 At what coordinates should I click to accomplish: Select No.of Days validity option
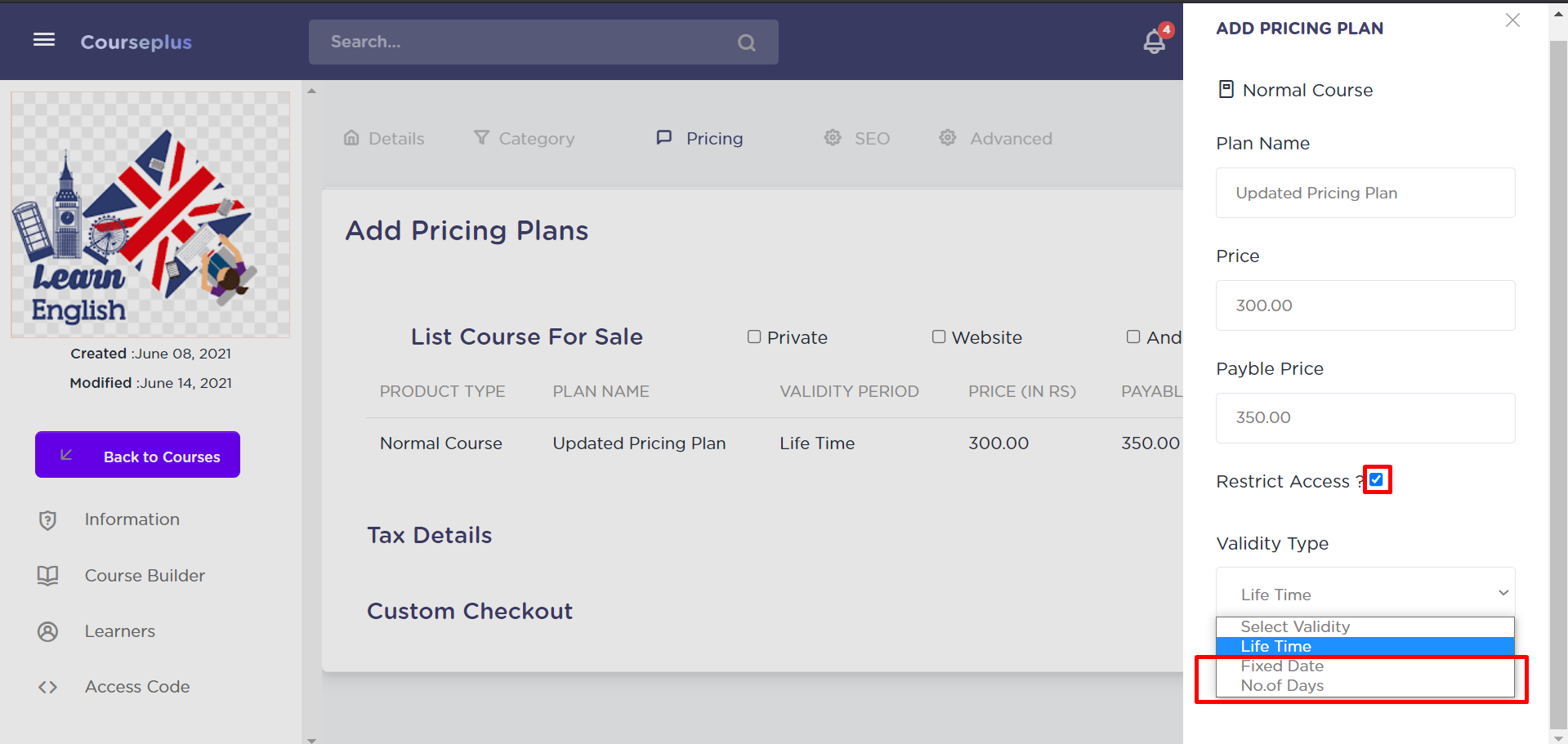[x=1282, y=686]
